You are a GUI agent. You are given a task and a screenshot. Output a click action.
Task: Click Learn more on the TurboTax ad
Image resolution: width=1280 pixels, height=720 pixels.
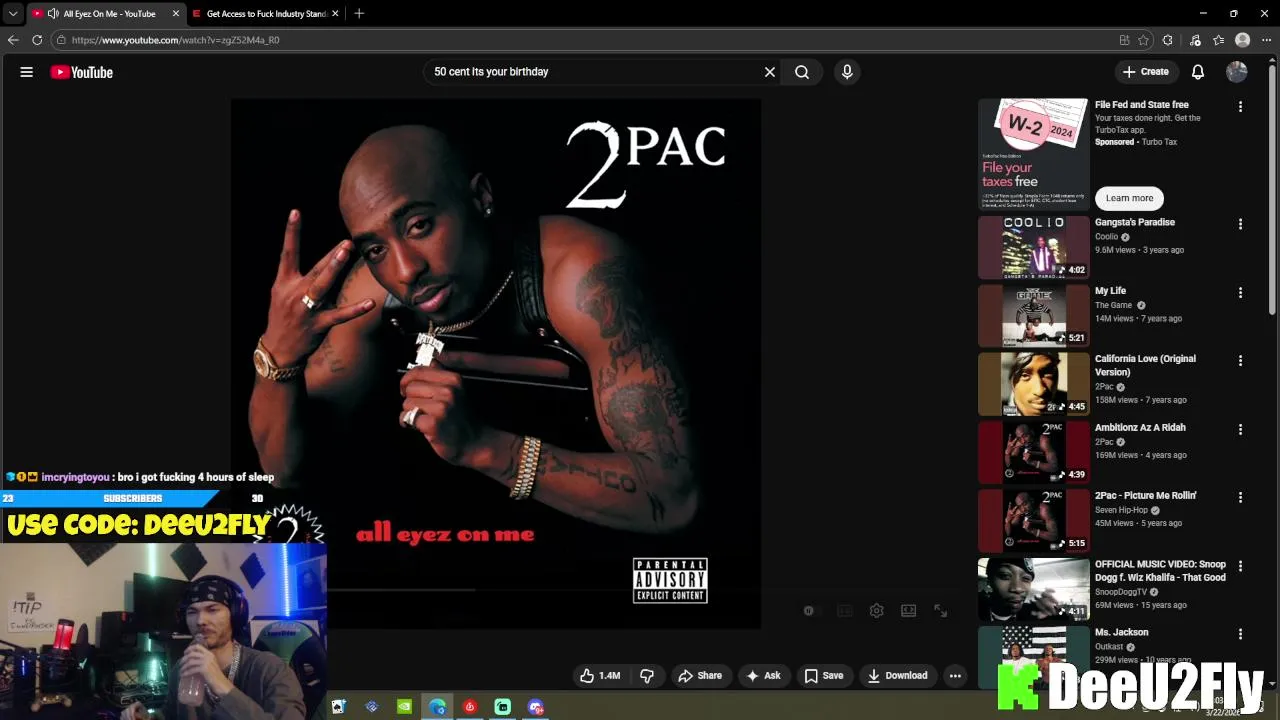coord(1129,198)
